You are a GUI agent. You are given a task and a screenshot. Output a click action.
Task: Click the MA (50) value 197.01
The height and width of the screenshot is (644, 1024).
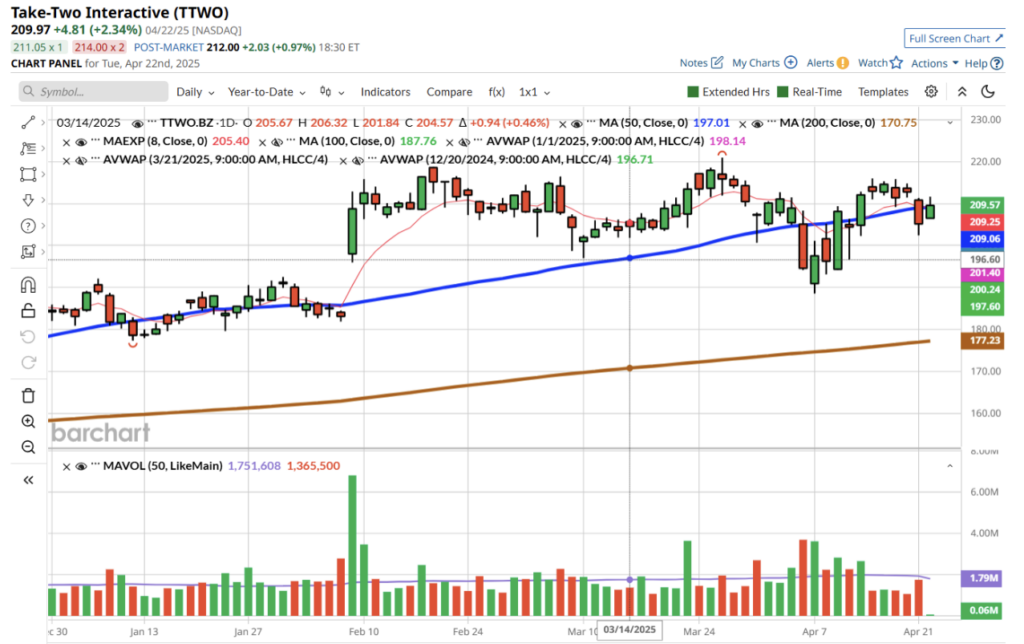coord(711,123)
